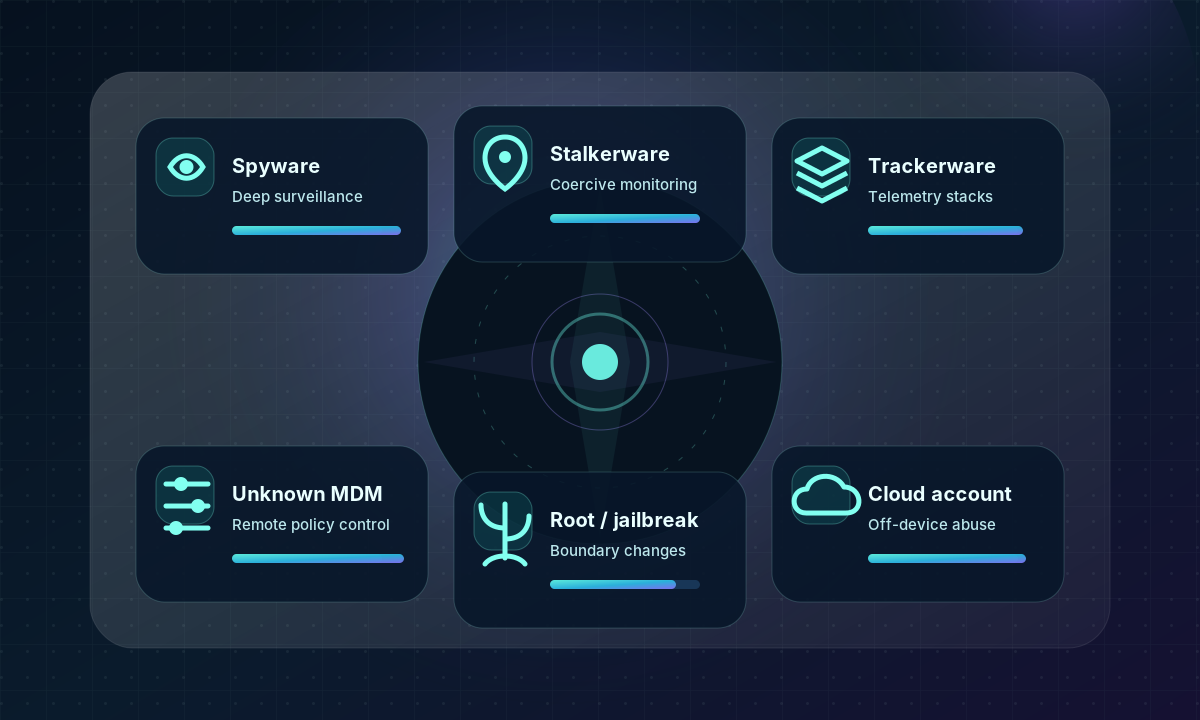The height and width of the screenshot is (720, 1200).
Task: Click the Trackerware progress bar
Action: [945, 230]
